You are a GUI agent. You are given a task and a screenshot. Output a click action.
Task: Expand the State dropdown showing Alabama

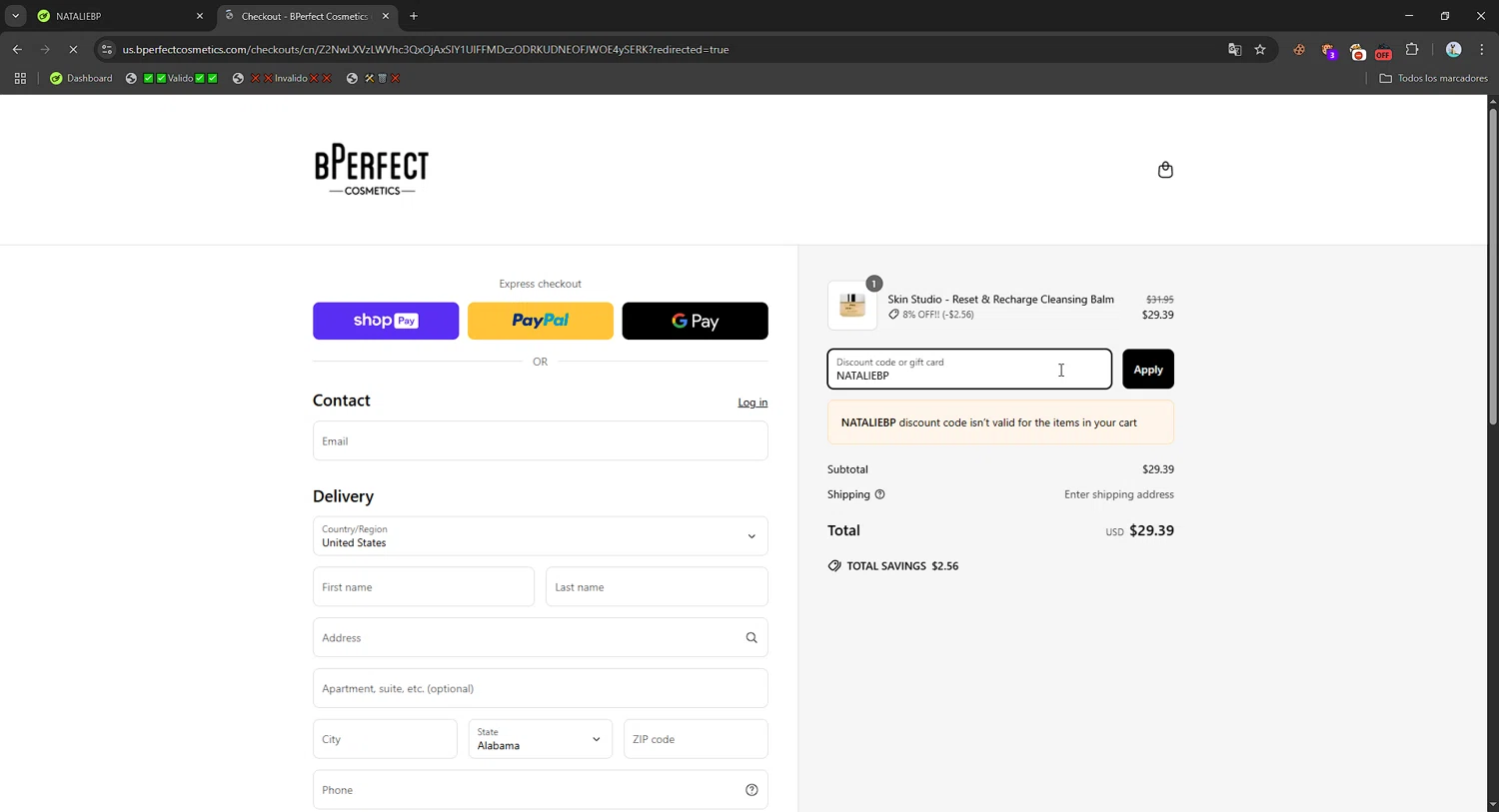tap(541, 739)
